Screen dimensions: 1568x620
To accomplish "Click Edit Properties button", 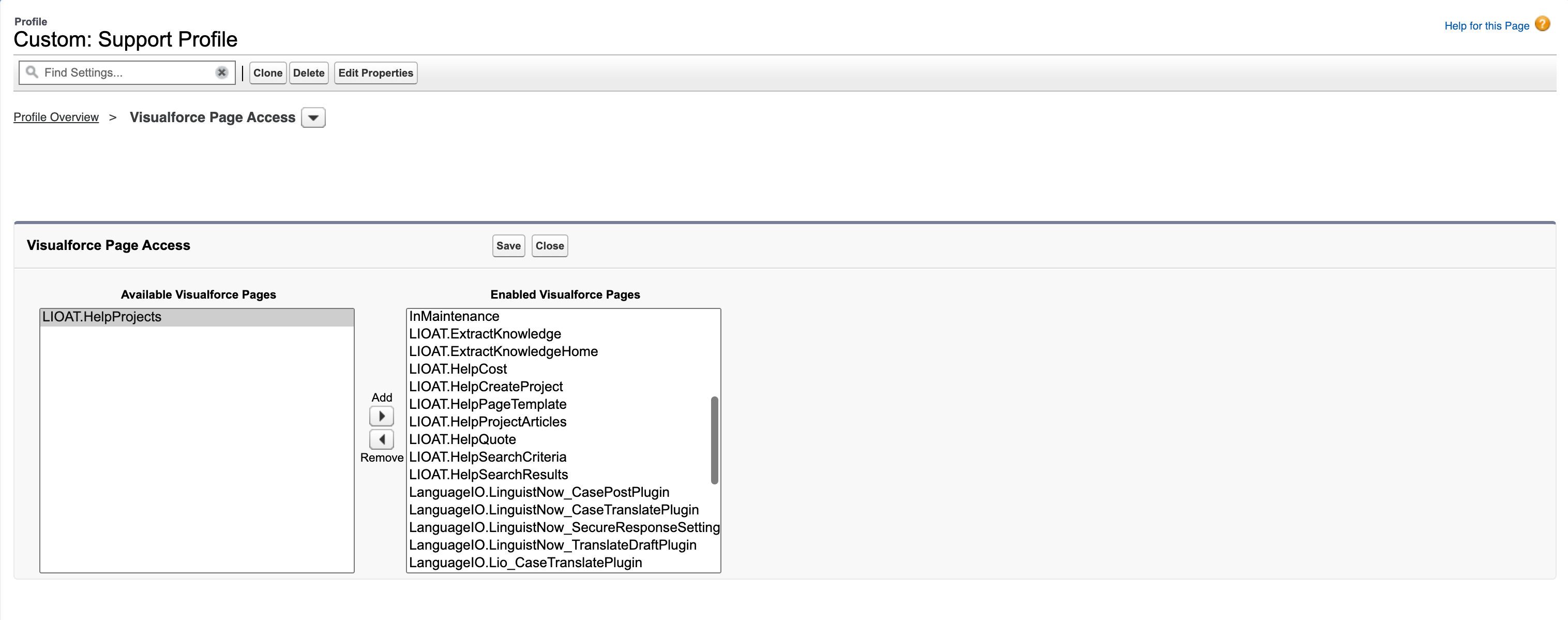I will [375, 73].
